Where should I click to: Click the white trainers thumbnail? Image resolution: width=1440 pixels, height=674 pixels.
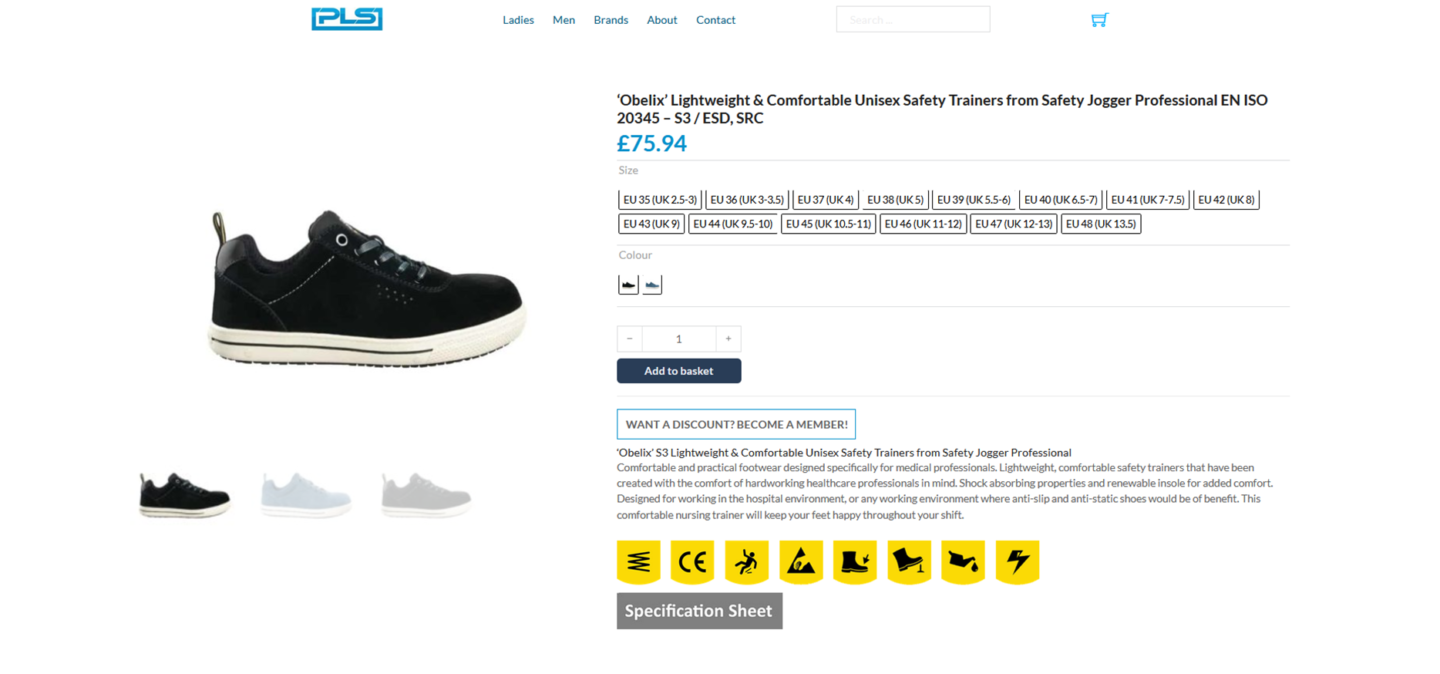tap(305, 491)
